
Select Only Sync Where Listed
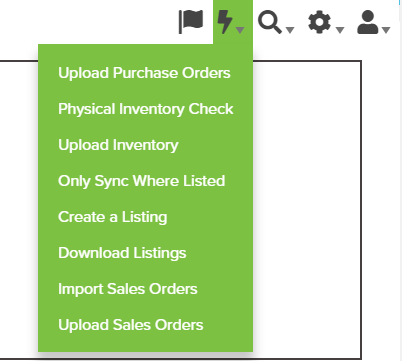pyautogui.click(x=142, y=181)
